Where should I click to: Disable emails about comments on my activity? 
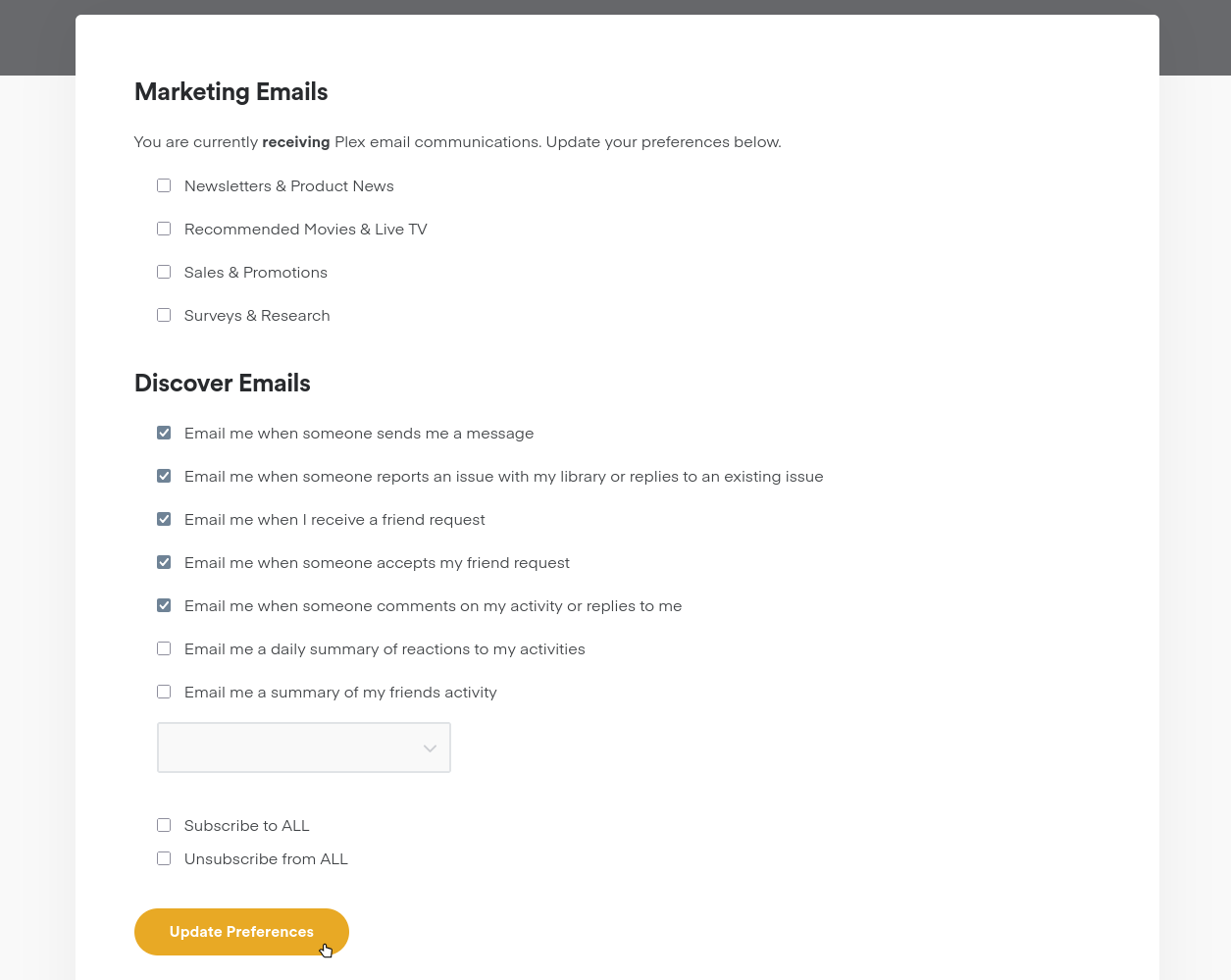(x=164, y=605)
